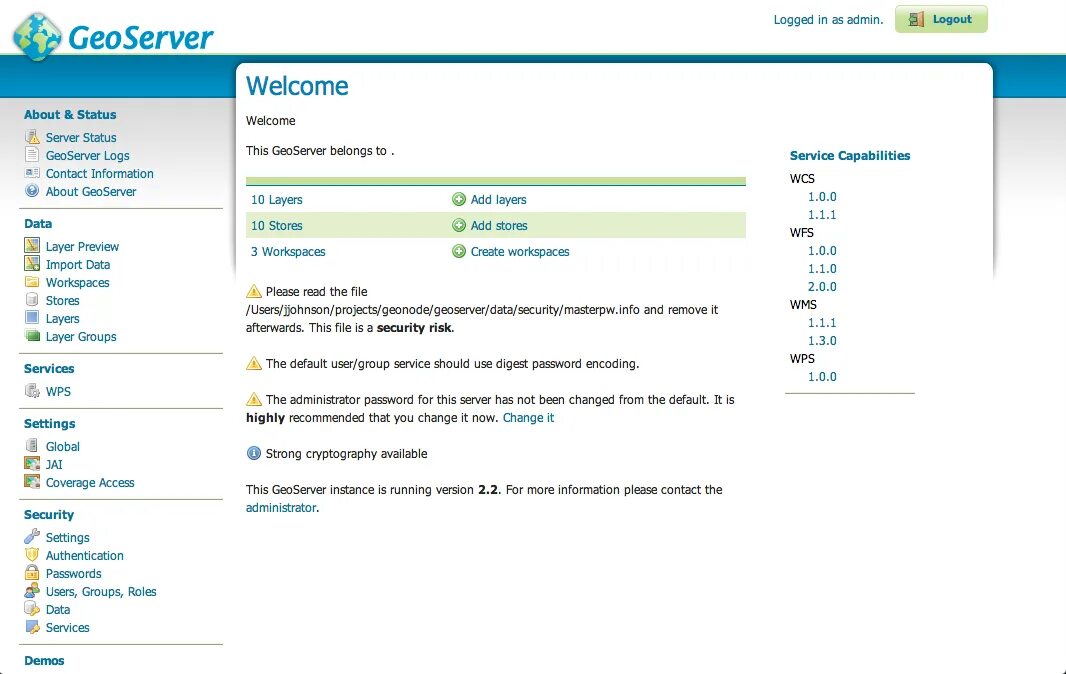Open WPS version 1.0.0 capabilities

(822, 377)
